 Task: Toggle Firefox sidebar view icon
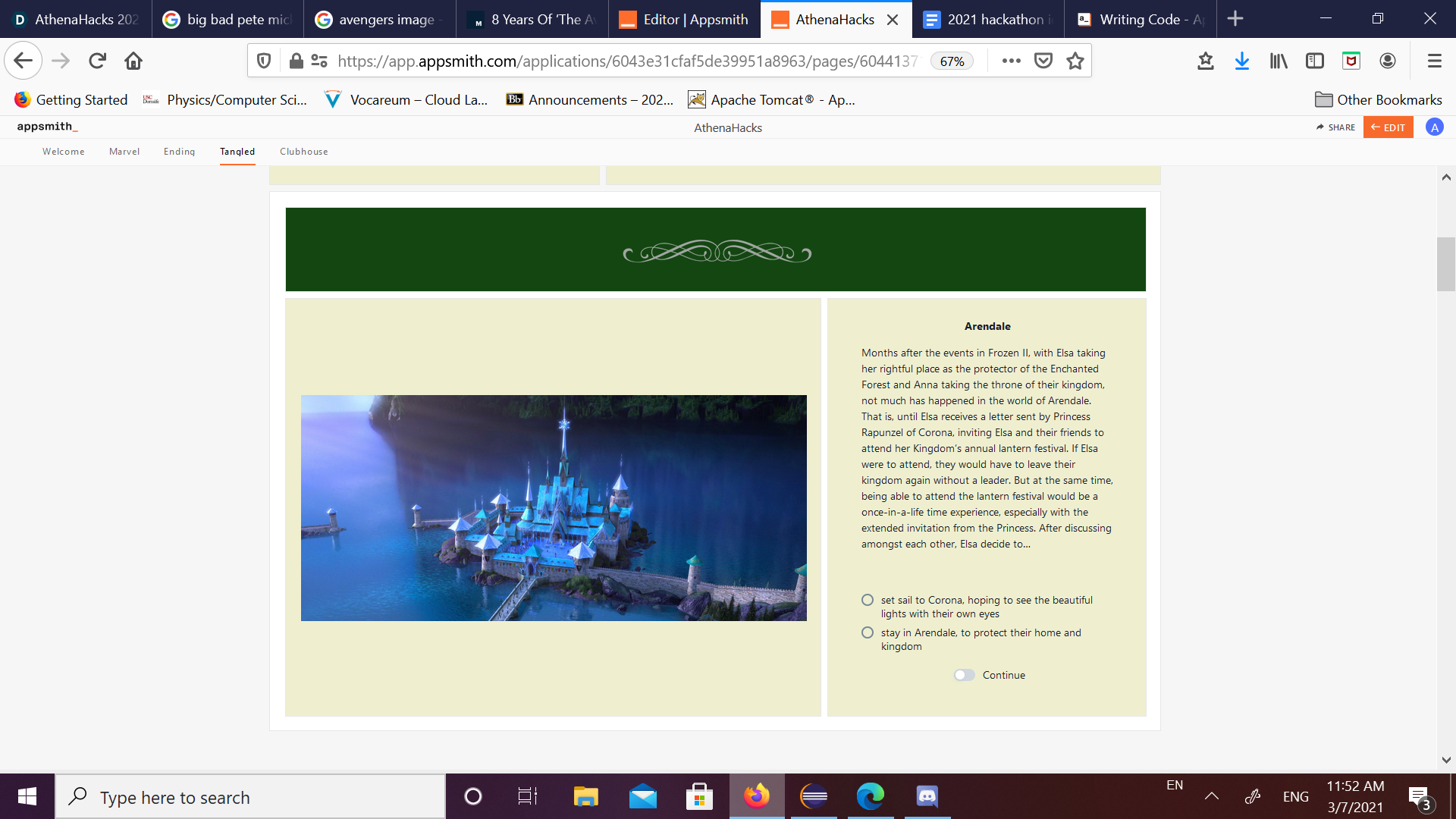[1314, 61]
